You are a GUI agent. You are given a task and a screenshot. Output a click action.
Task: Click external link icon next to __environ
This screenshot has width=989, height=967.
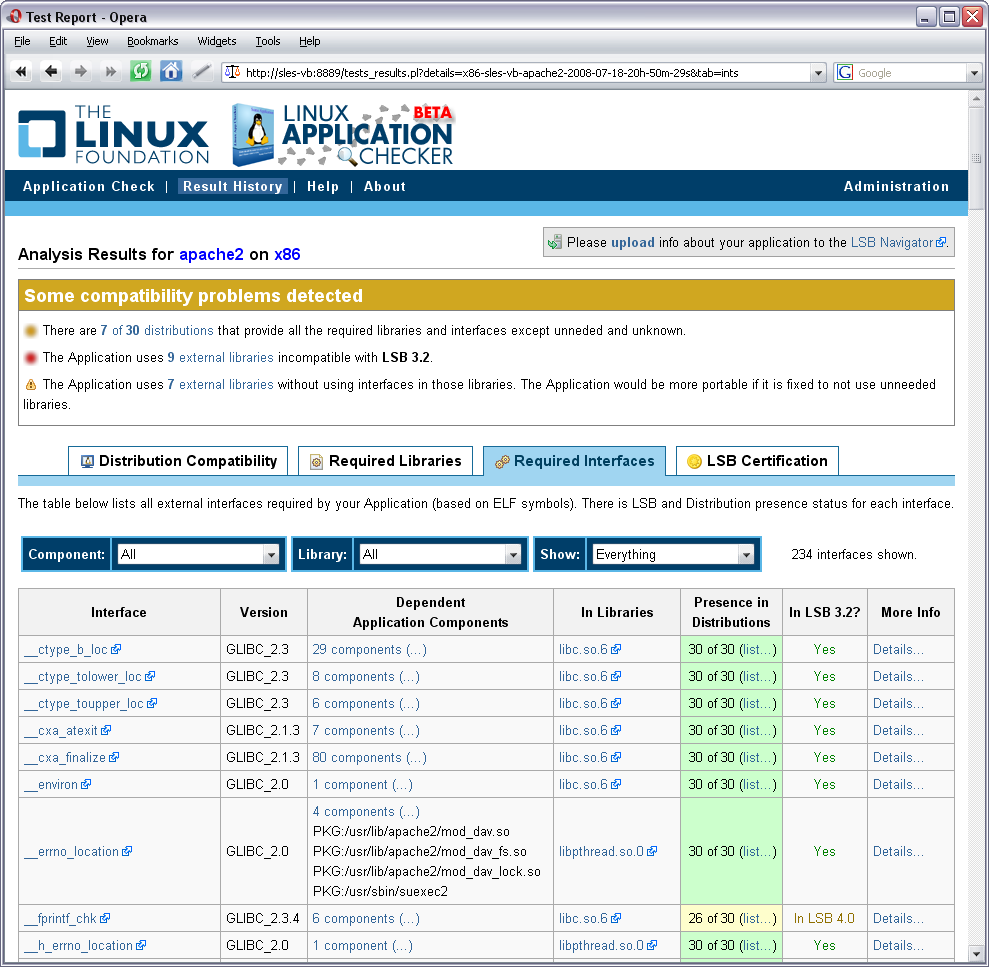point(86,784)
